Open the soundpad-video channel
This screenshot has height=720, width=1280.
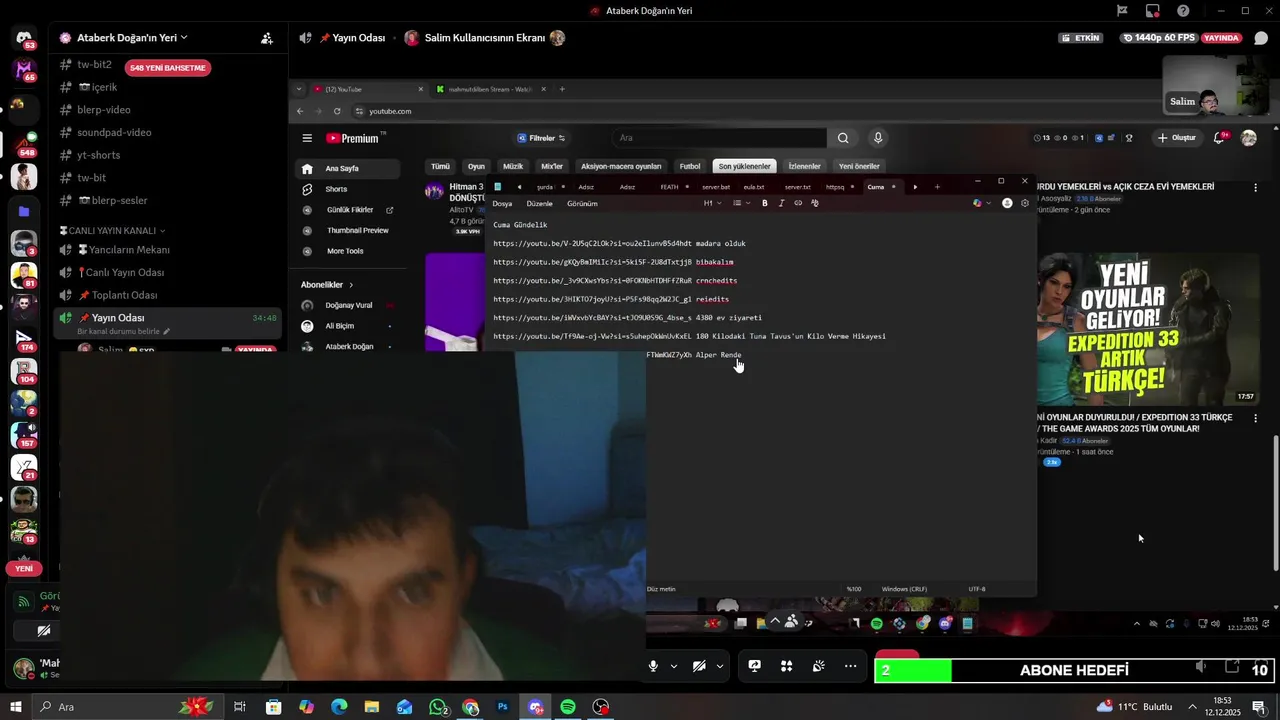(x=114, y=132)
